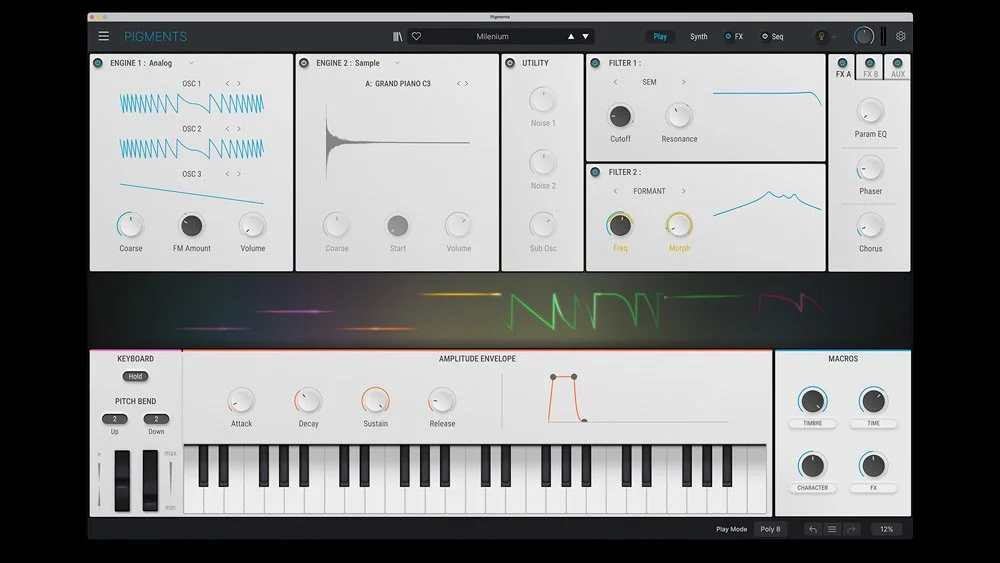This screenshot has height=563, width=1000.
Task: Click the Filter 1 Cutoff knob
Action: tap(620, 116)
